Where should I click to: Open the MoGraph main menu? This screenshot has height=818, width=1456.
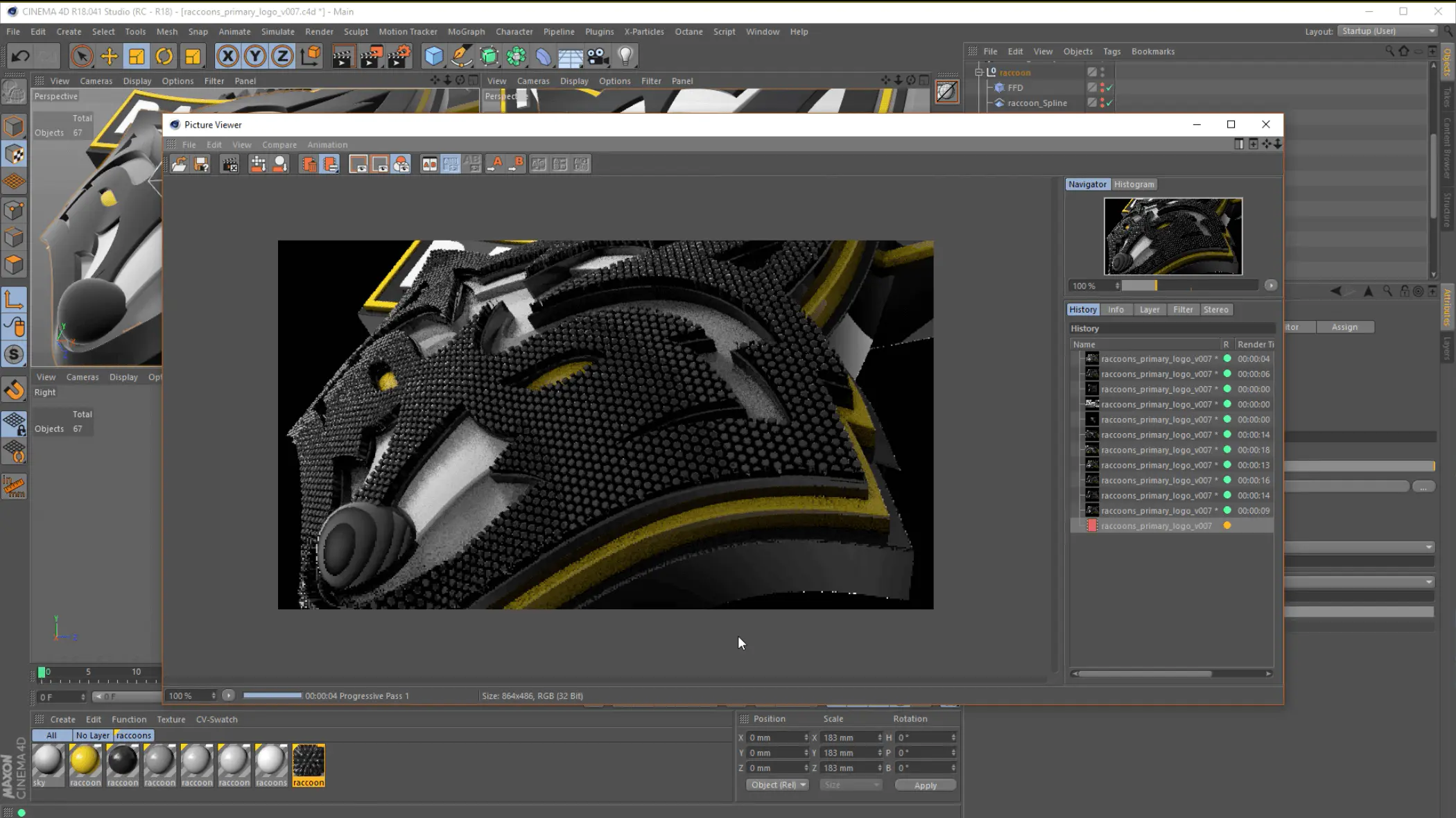466,31
